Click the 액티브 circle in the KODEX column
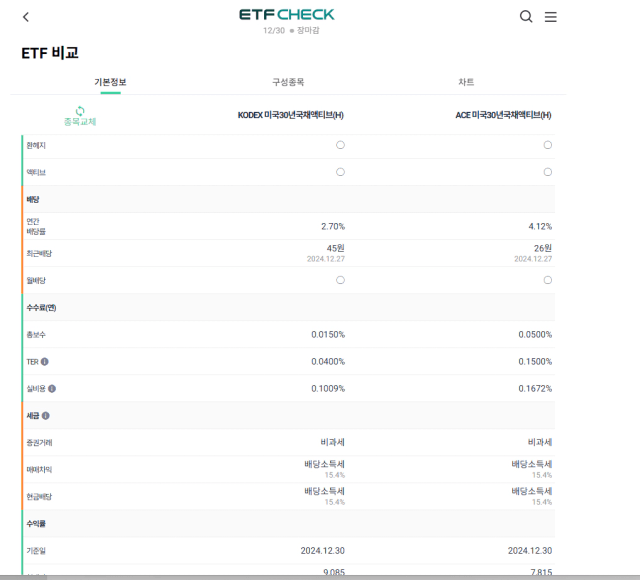Image resolution: width=640 pixels, height=580 pixels. click(x=340, y=172)
